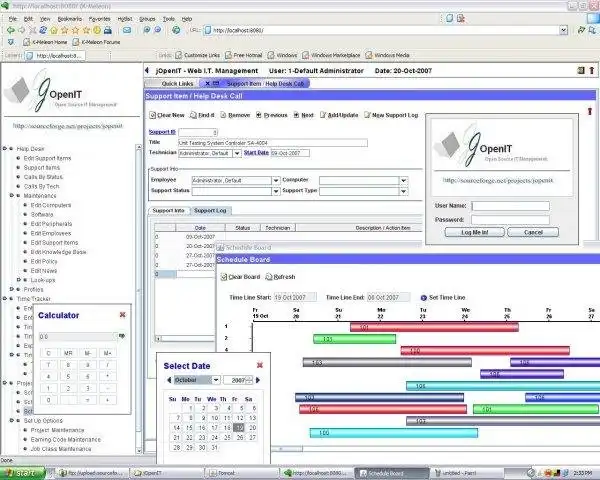Collapse the Maintenance tree node
This screenshot has height=480, width=600.
tap(11, 196)
